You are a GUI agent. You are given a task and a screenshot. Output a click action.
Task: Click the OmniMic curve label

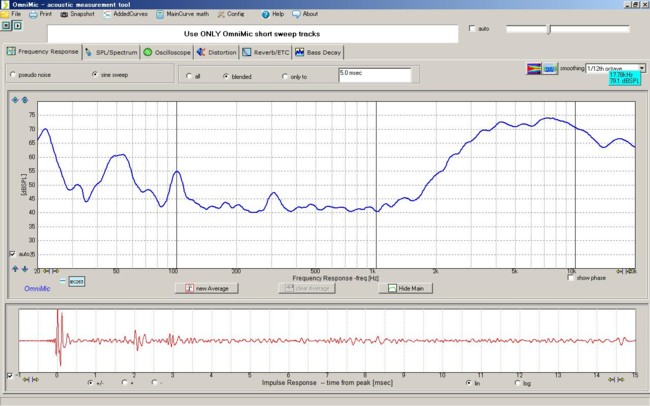coord(37,289)
